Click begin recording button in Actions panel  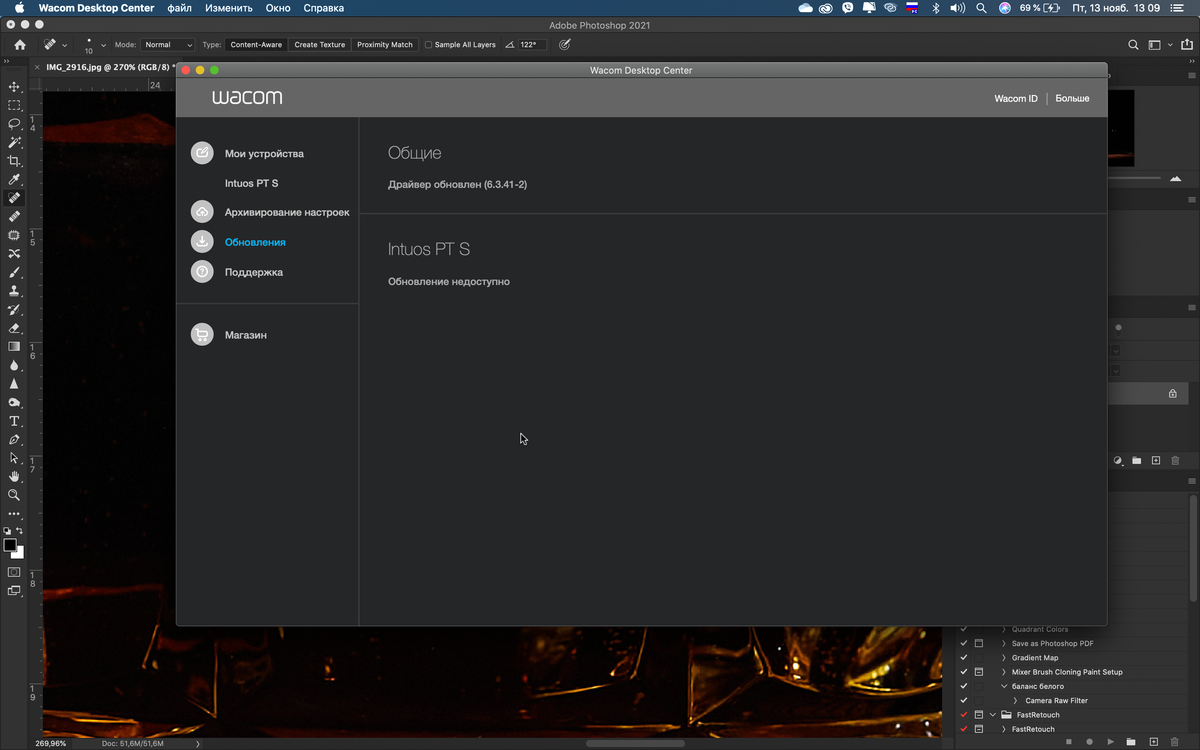pos(1090,742)
